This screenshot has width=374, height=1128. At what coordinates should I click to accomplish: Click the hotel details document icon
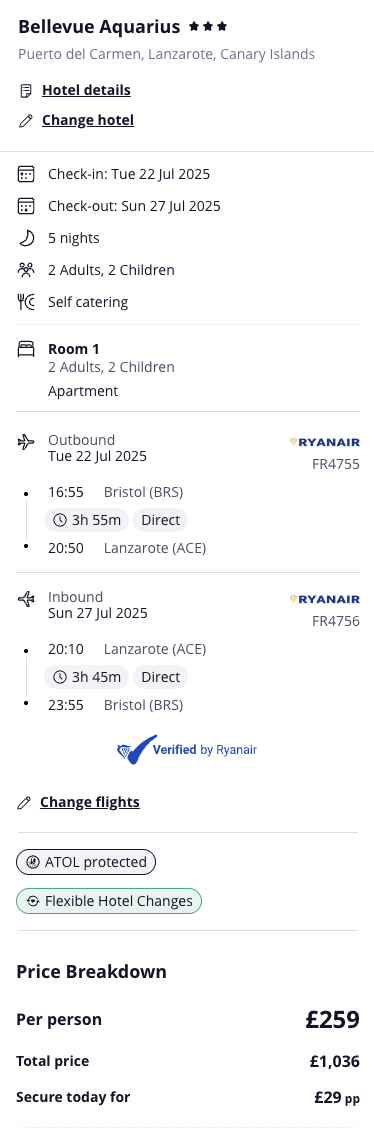(26, 91)
